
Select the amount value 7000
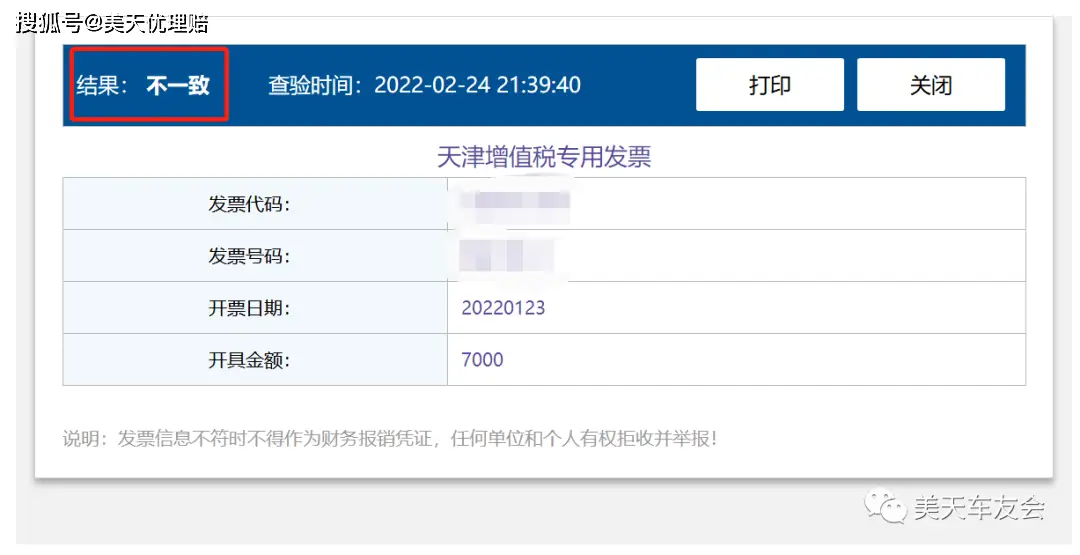click(482, 359)
